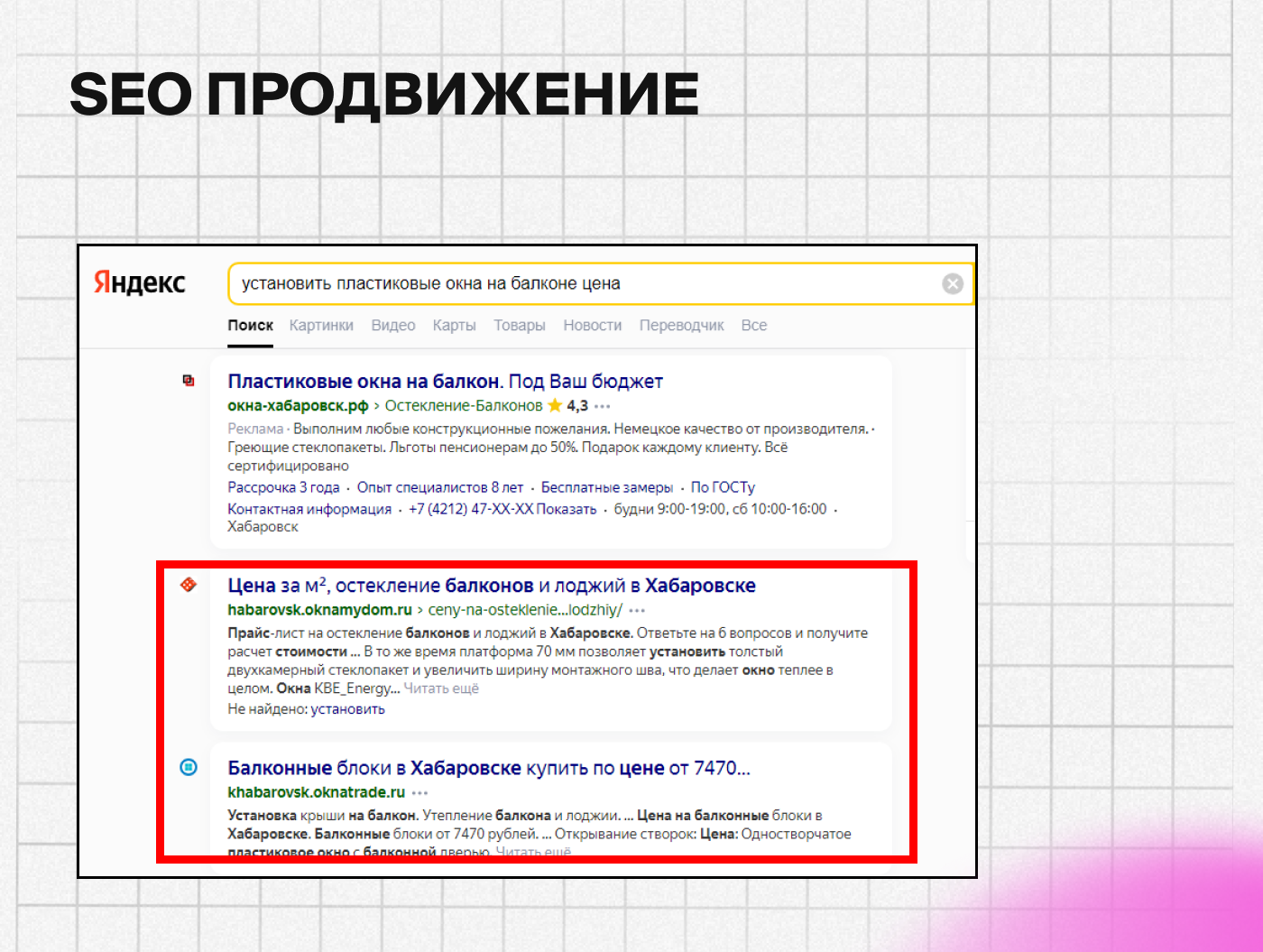Open the Карты tab
Viewport: 1263px width, 952px height.
(x=454, y=325)
